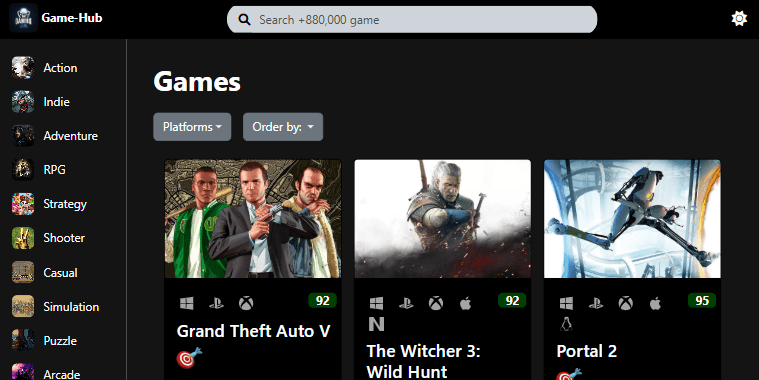Select the Action genre label
The image size is (759, 380).
click(x=60, y=68)
